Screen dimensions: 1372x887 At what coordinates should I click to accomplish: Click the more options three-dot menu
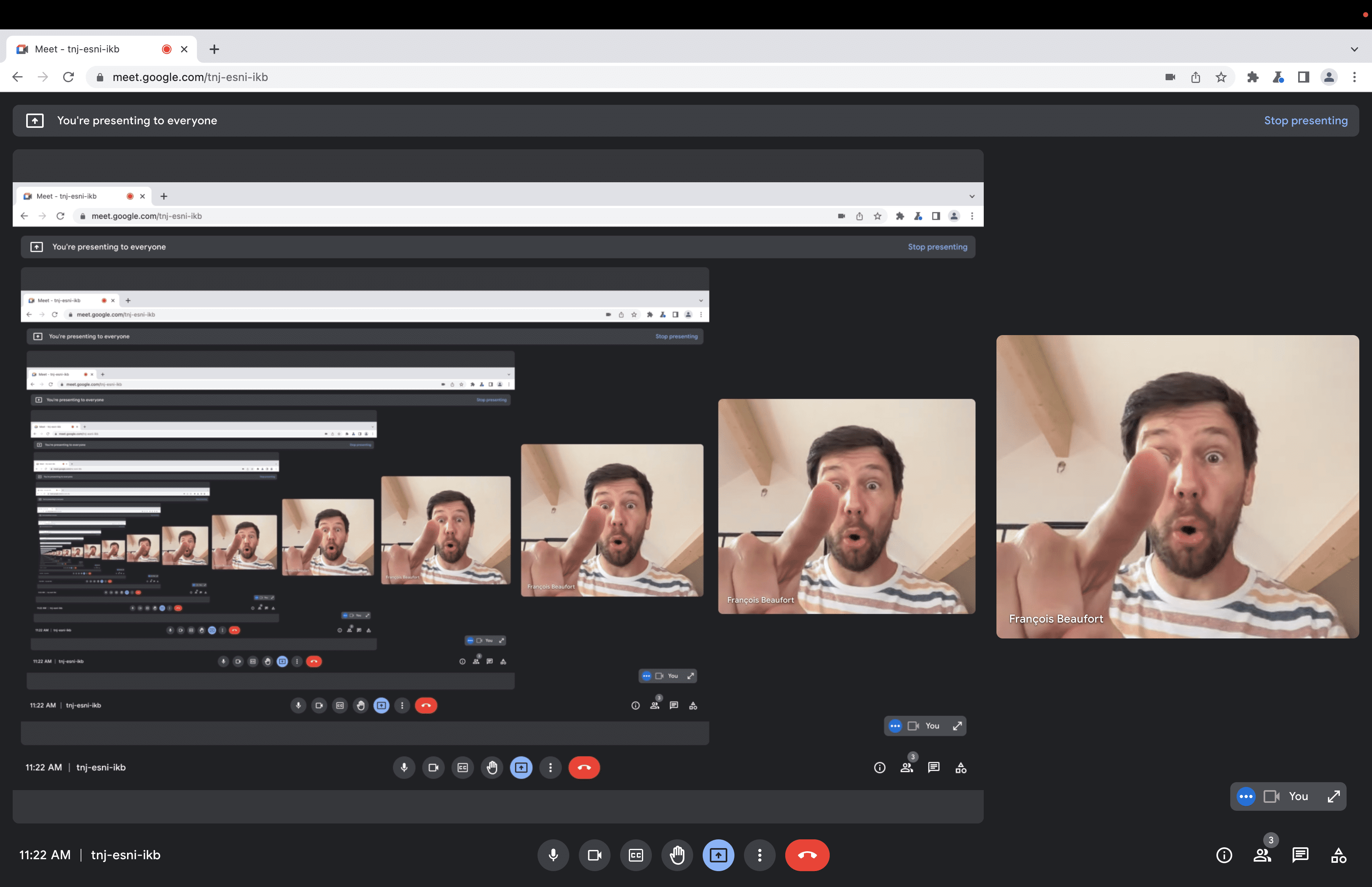click(x=759, y=855)
